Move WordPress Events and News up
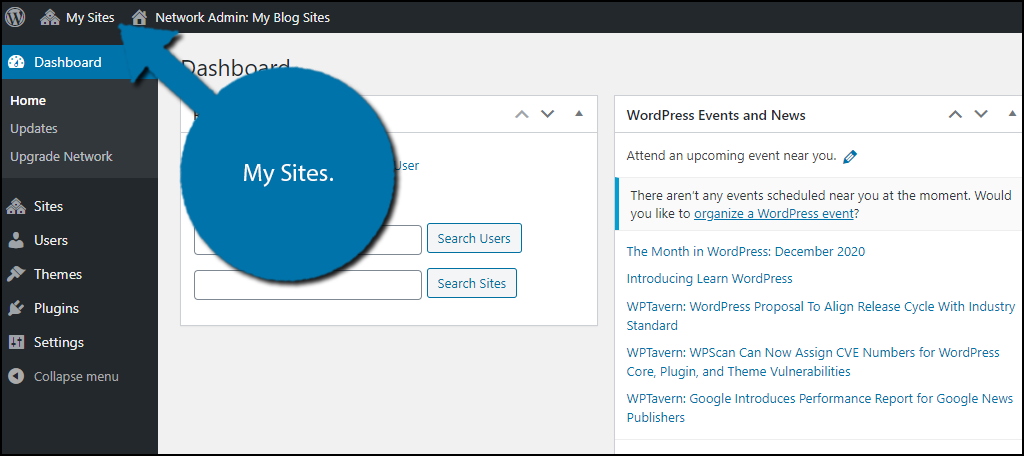Image resolution: width=1024 pixels, height=456 pixels. [955, 114]
